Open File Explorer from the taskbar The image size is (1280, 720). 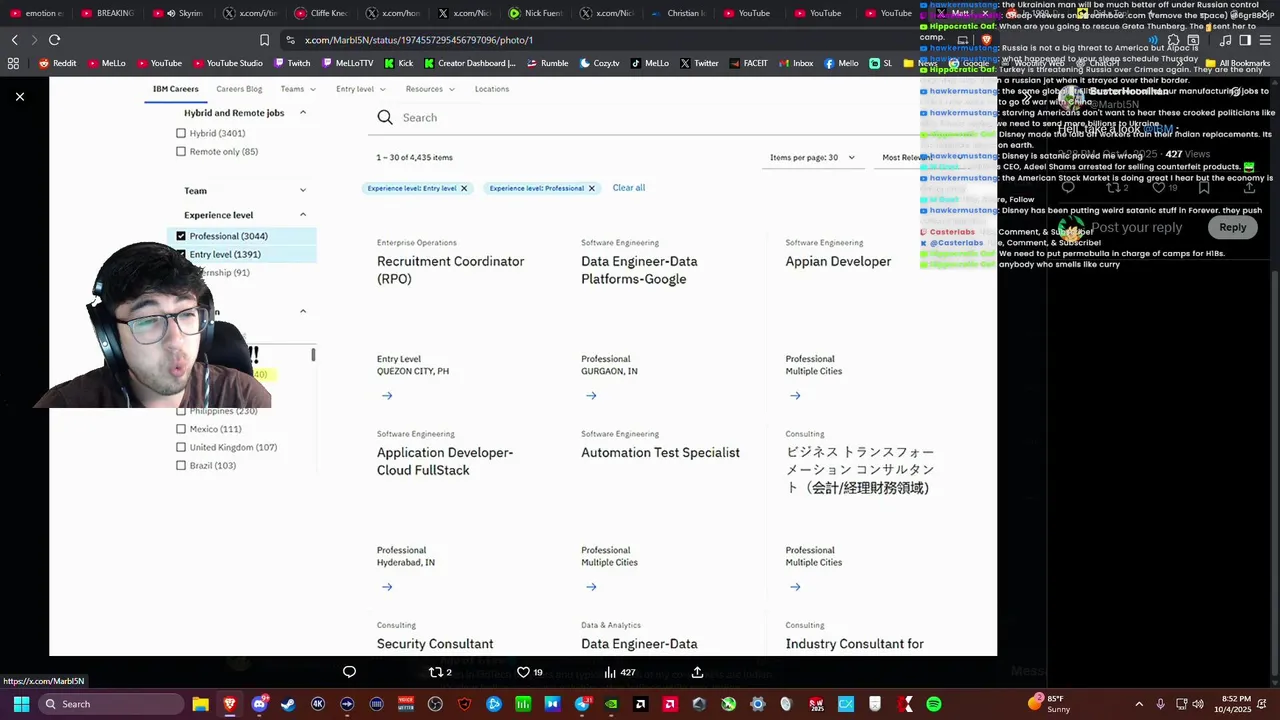(x=200, y=704)
